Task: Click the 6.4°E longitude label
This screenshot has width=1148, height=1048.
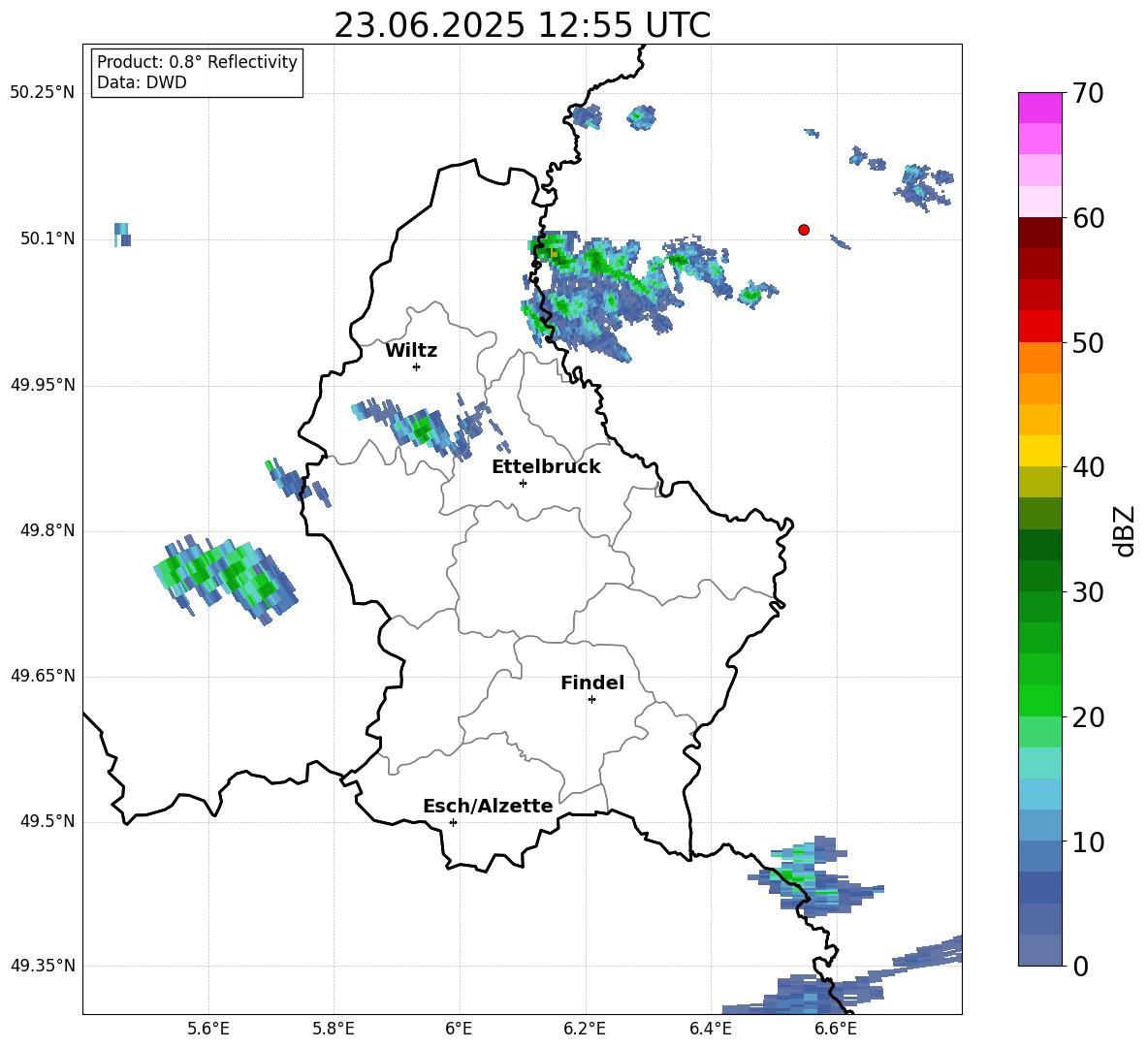Action: [710, 1029]
